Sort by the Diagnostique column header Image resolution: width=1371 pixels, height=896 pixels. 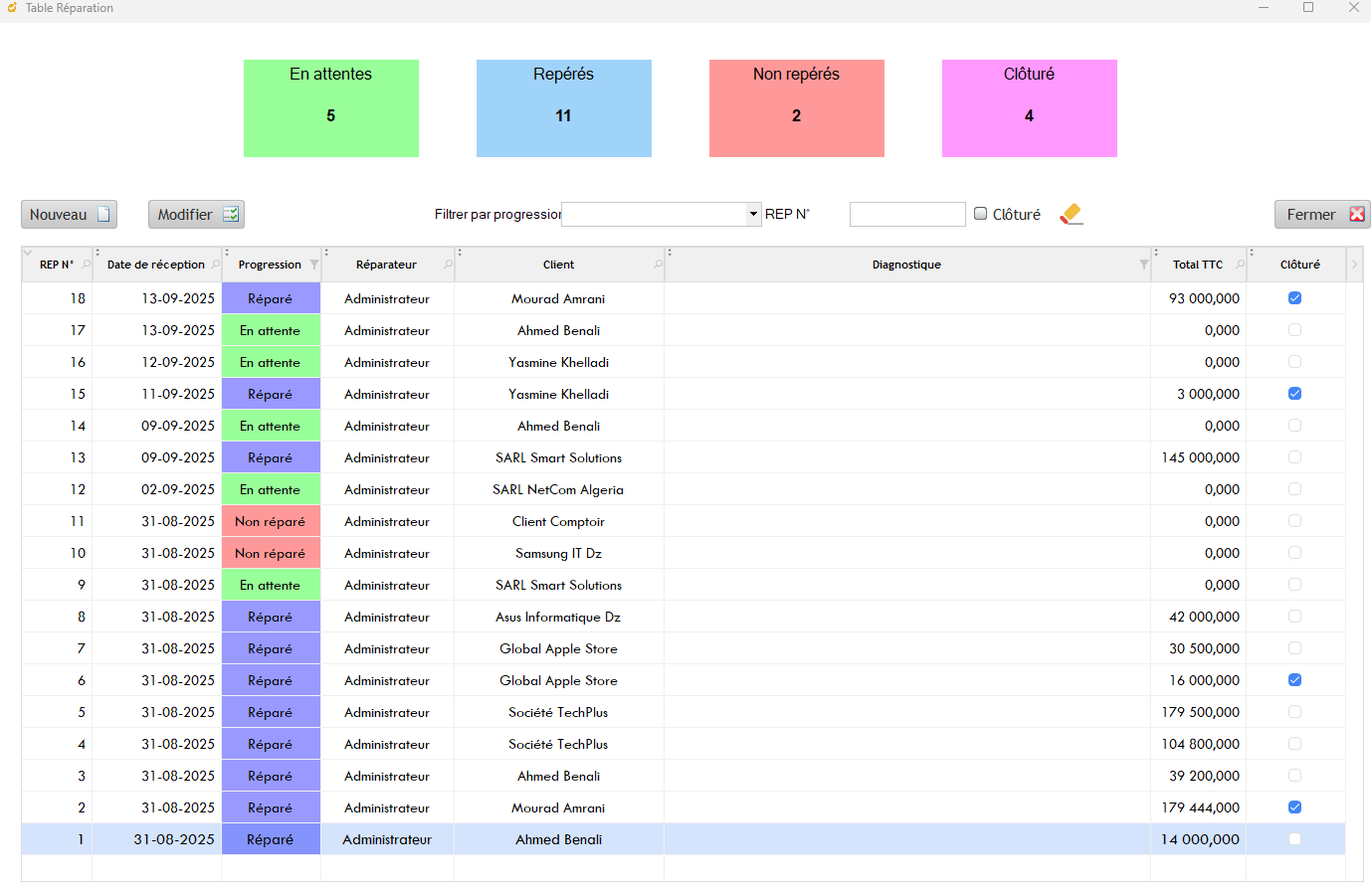pos(905,265)
